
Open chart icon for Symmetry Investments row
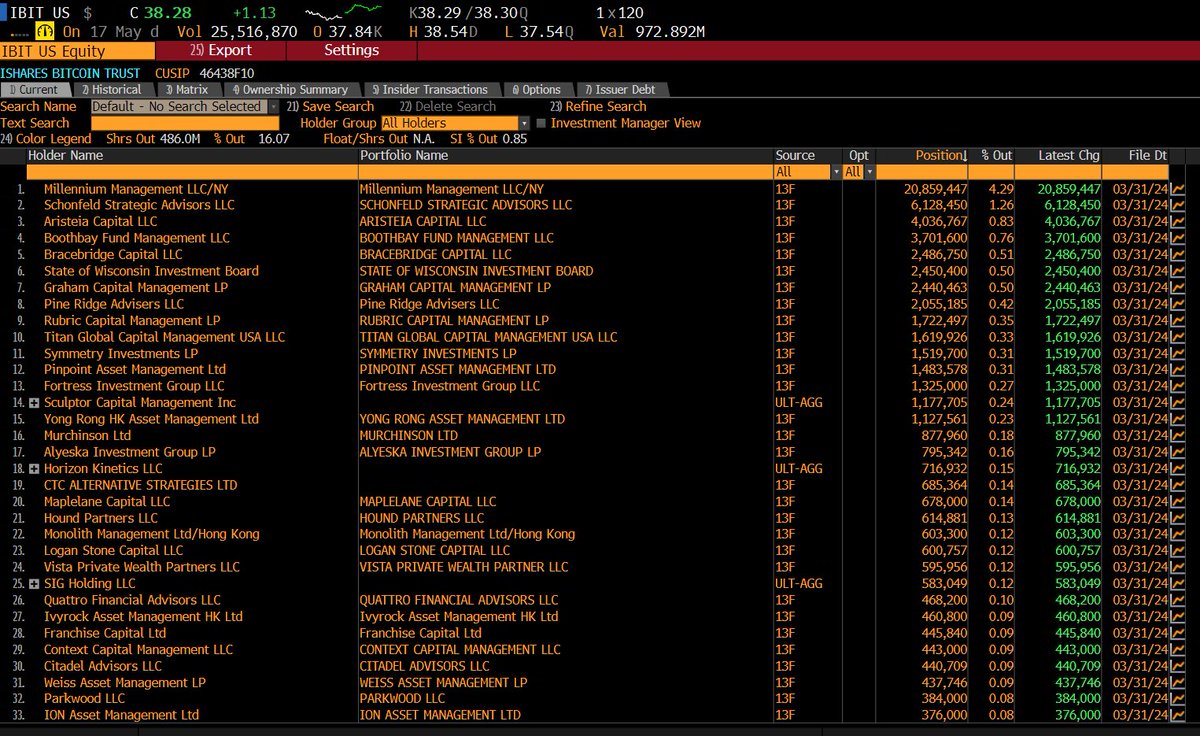click(x=1178, y=354)
